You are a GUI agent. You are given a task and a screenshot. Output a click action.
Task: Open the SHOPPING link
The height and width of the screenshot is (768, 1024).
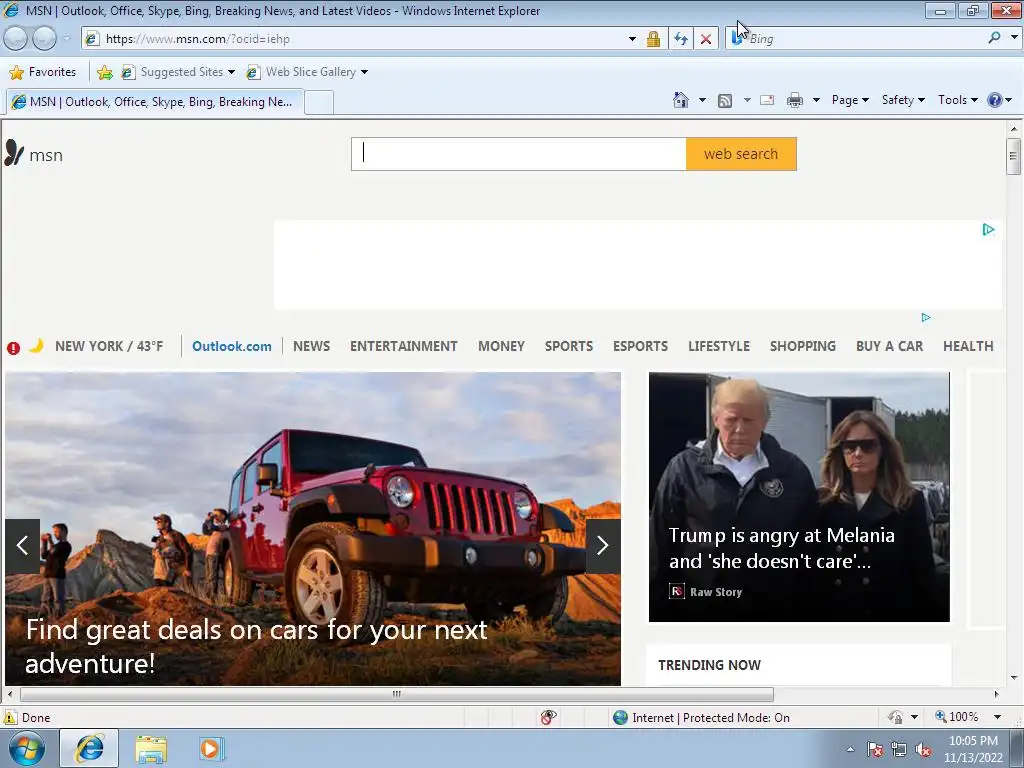click(x=803, y=346)
